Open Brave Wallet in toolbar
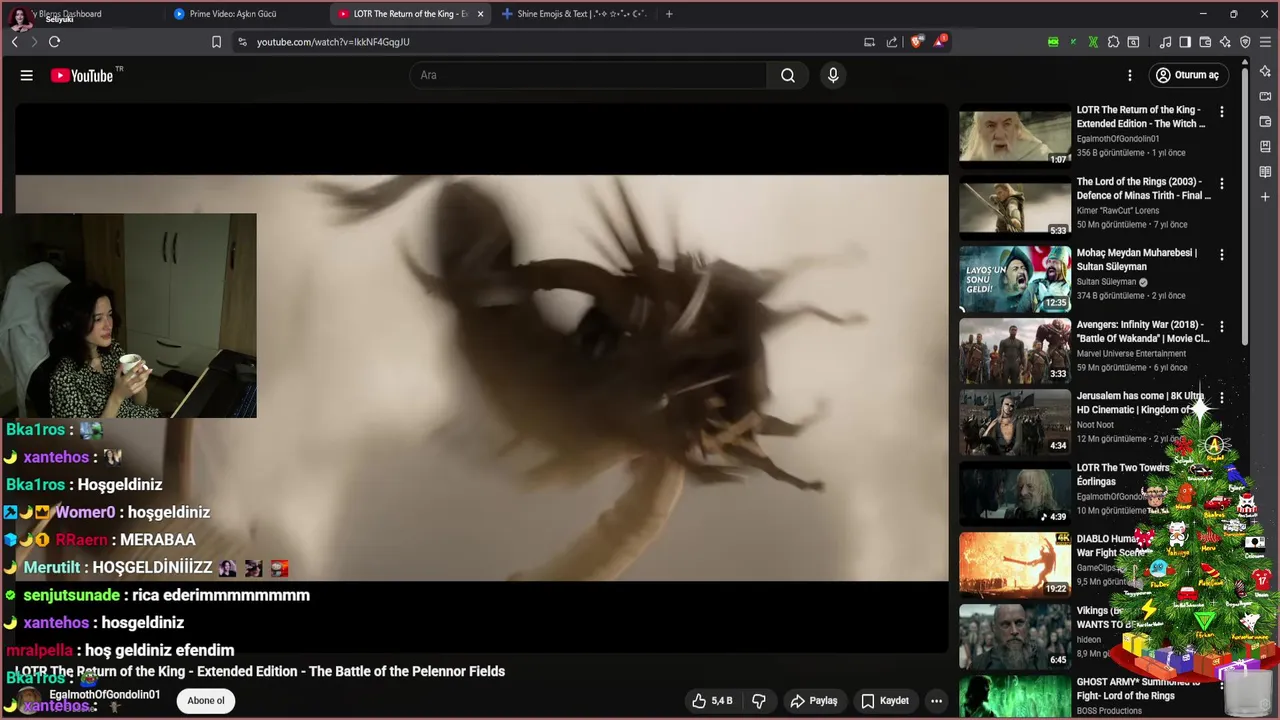This screenshot has height=720, width=1280. tap(1205, 42)
